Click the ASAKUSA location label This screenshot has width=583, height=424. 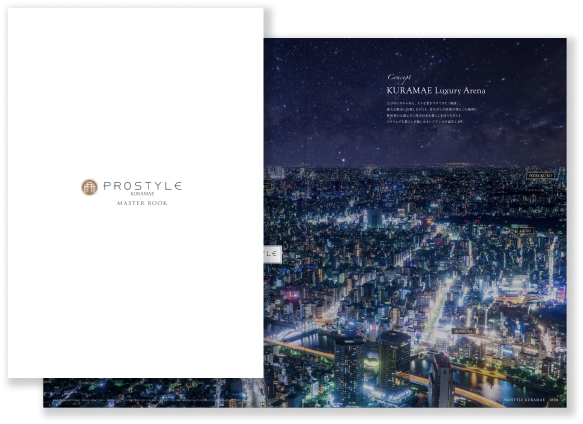(x=464, y=331)
